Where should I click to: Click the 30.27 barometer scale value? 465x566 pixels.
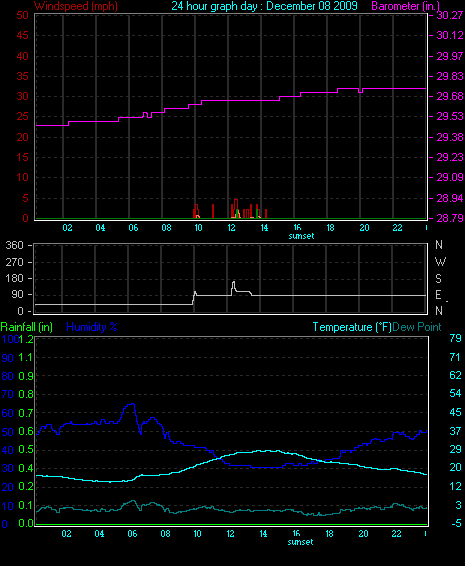point(449,15)
